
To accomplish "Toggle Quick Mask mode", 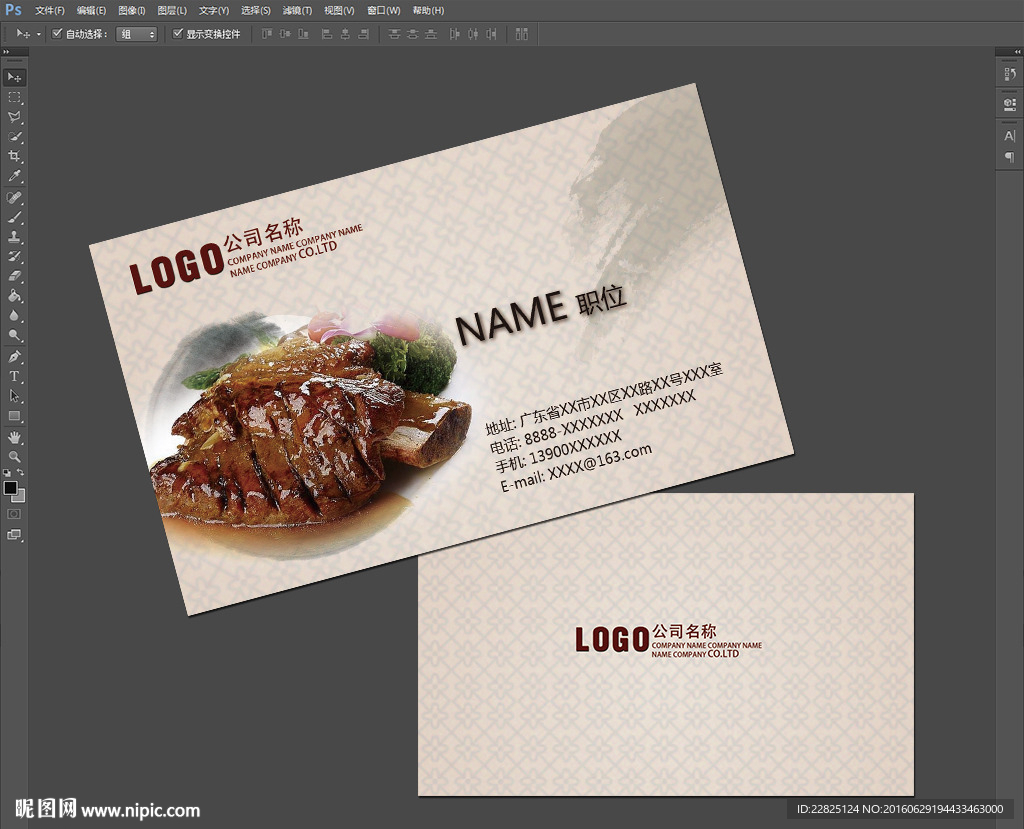I will point(14,514).
